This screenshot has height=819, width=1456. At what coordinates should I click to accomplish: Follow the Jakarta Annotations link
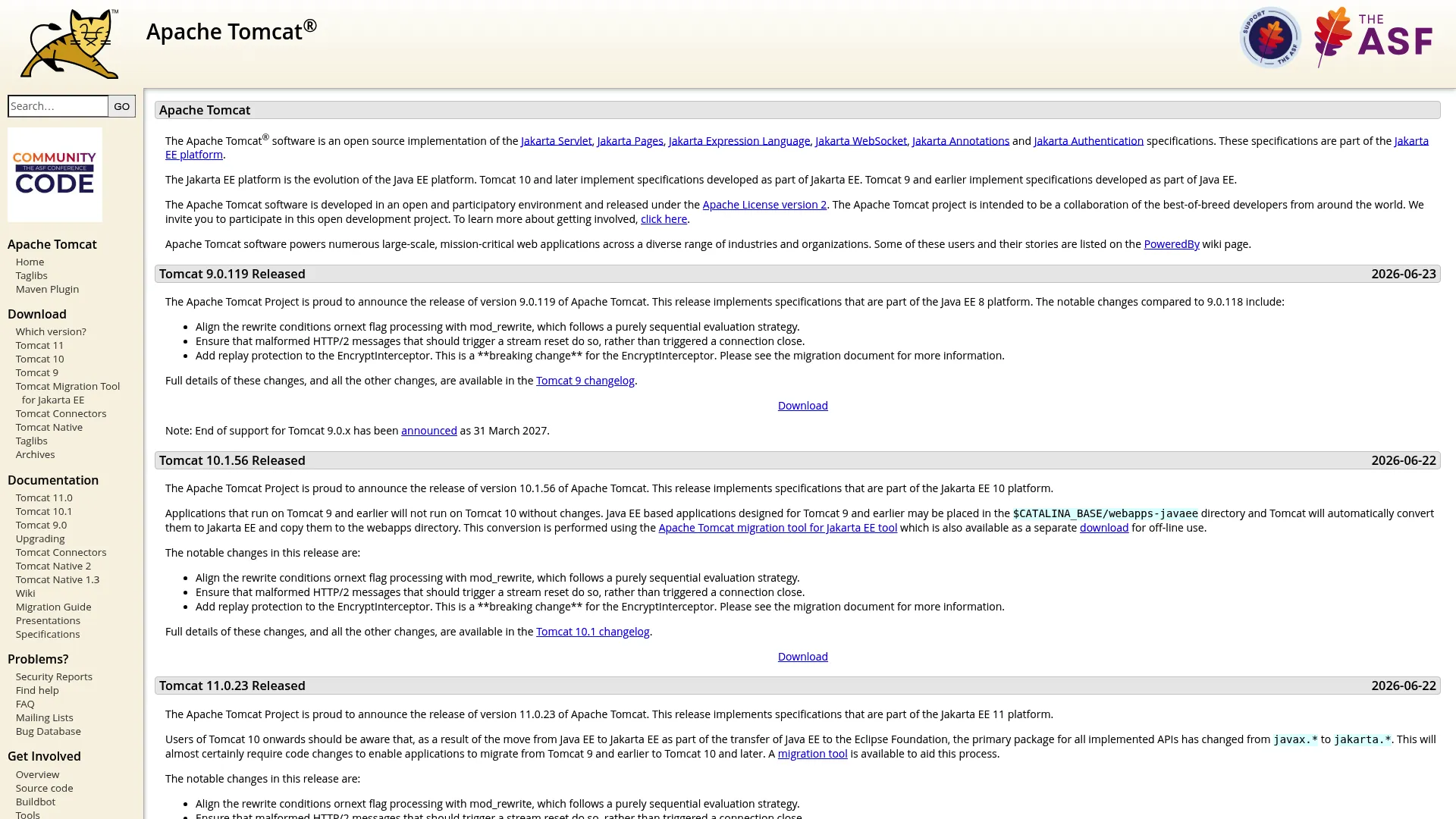pyautogui.click(x=960, y=141)
